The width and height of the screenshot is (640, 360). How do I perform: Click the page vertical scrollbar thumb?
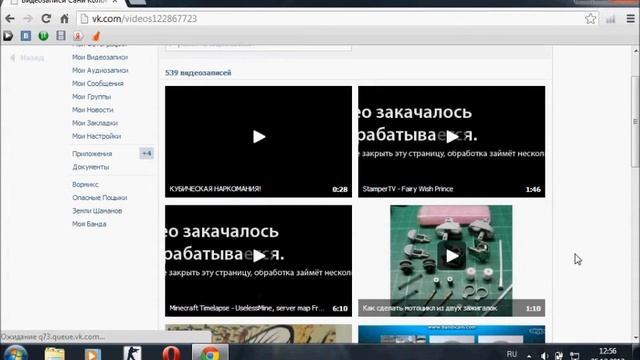coord(636,121)
